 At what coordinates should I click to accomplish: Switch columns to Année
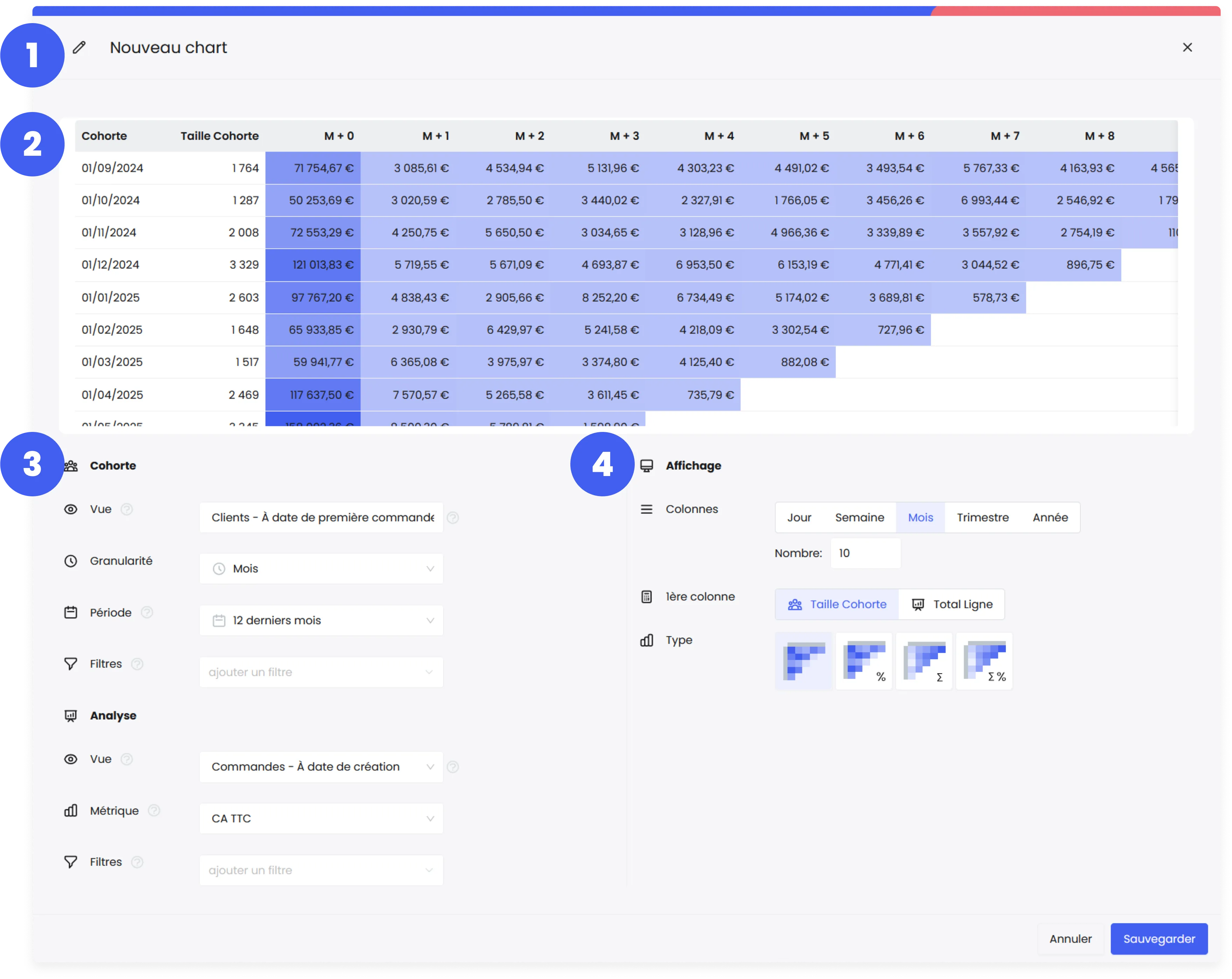1050,518
